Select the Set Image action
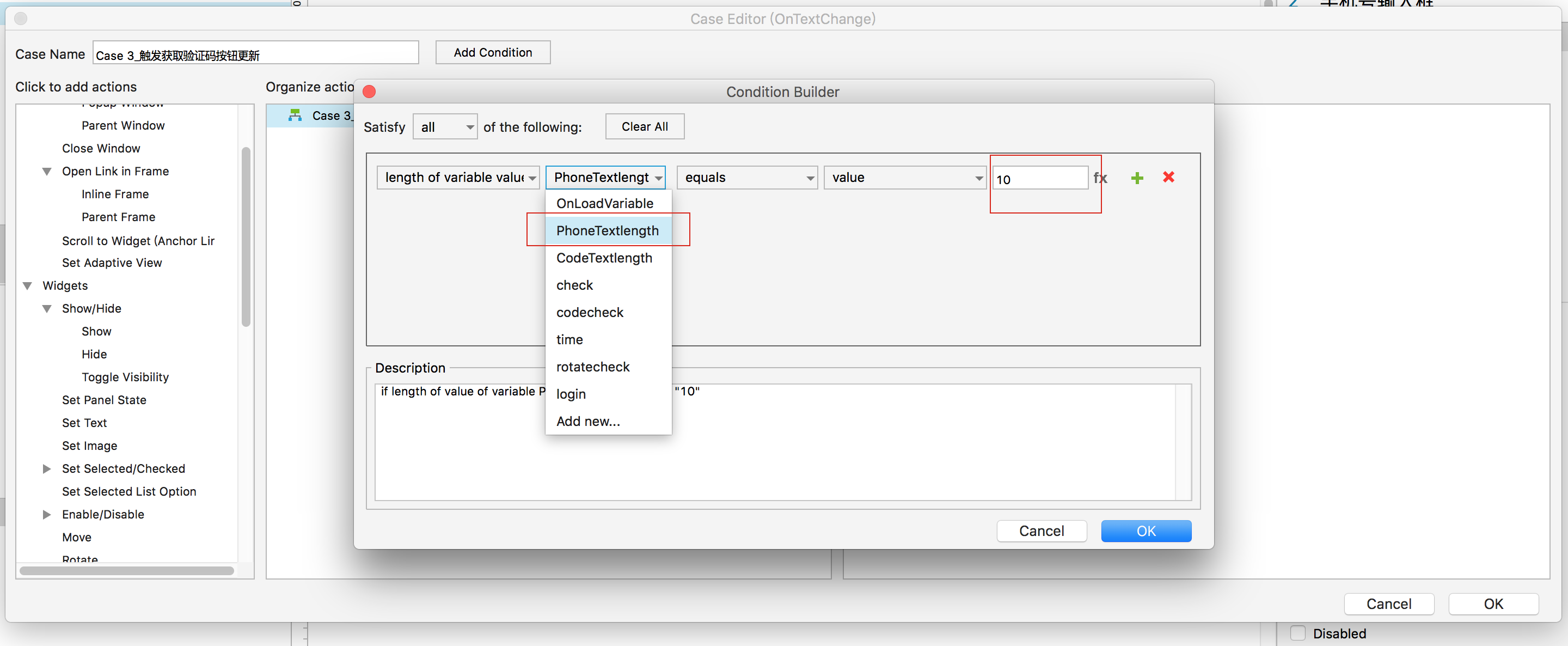1568x646 pixels. point(89,446)
